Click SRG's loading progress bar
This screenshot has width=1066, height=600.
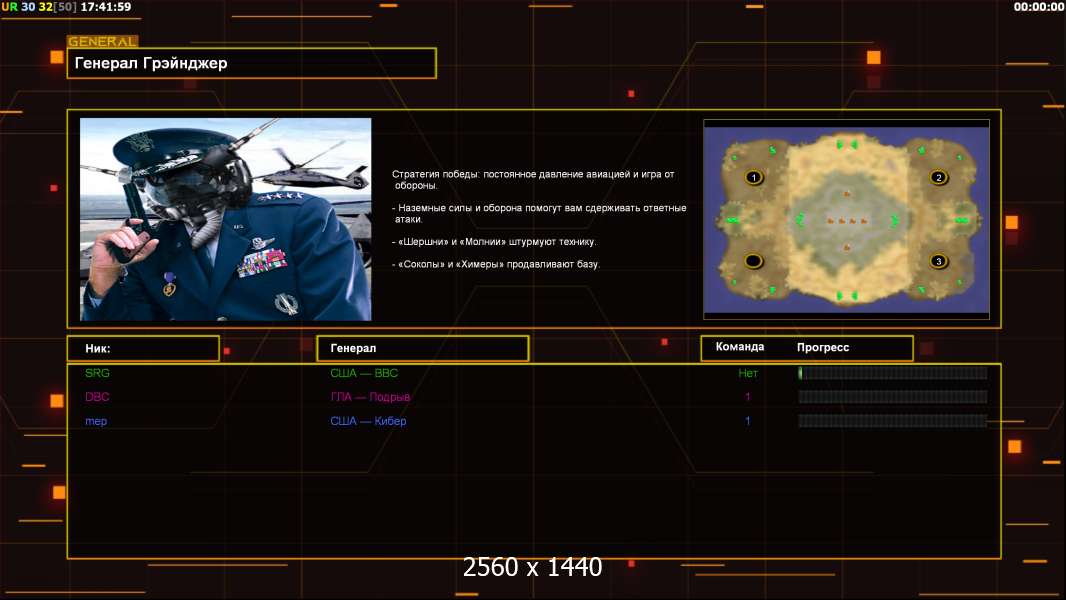[892, 373]
